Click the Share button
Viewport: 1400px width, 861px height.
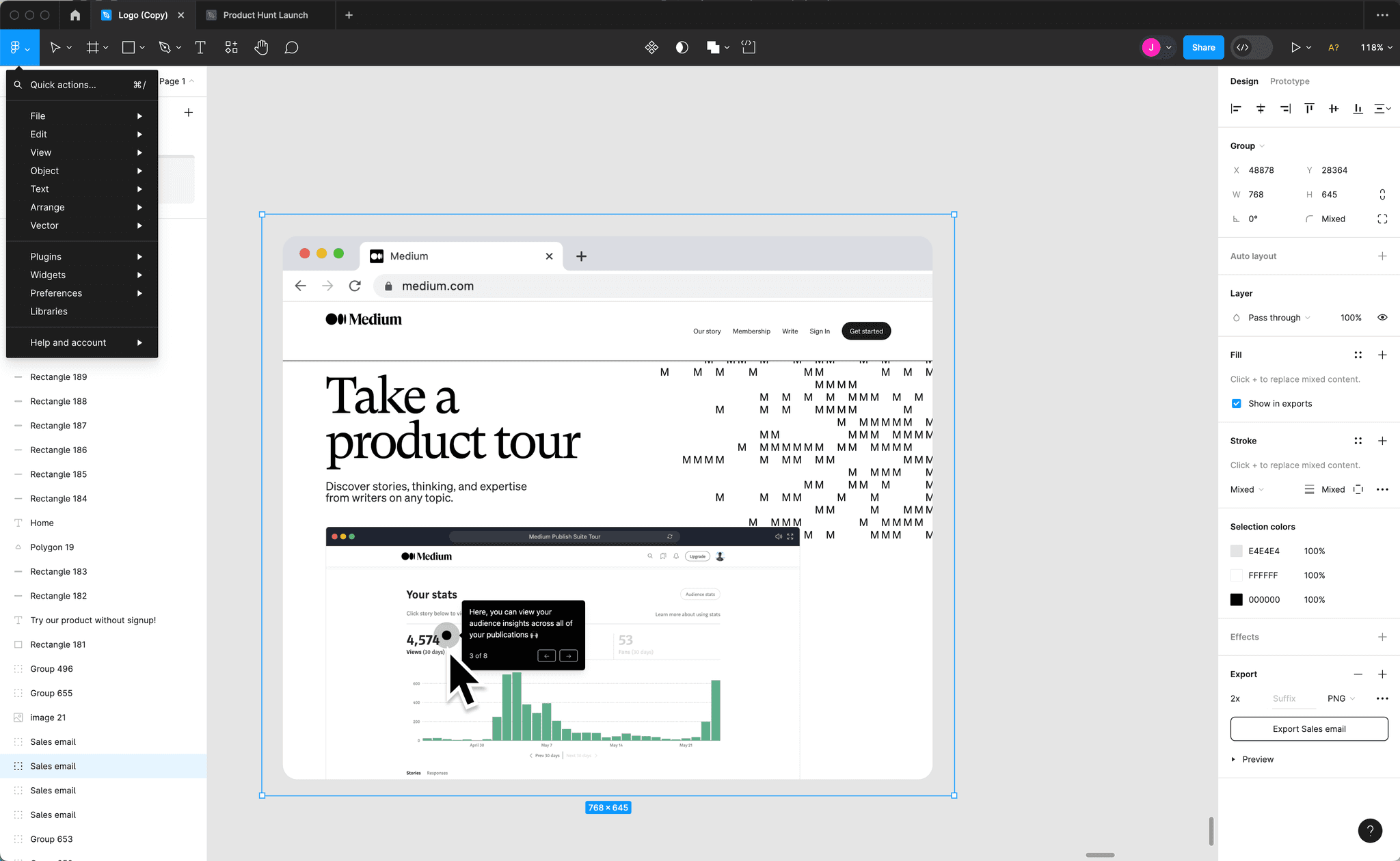pyautogui.click(x=1203, y=47)
